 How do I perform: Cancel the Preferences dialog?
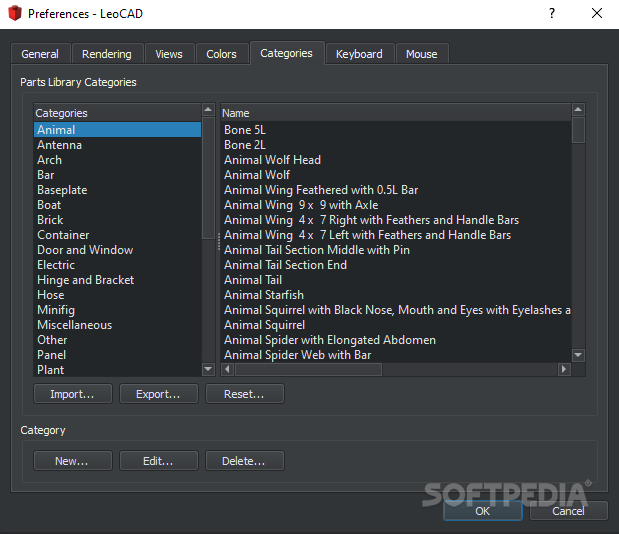click(x=568, y=511)
